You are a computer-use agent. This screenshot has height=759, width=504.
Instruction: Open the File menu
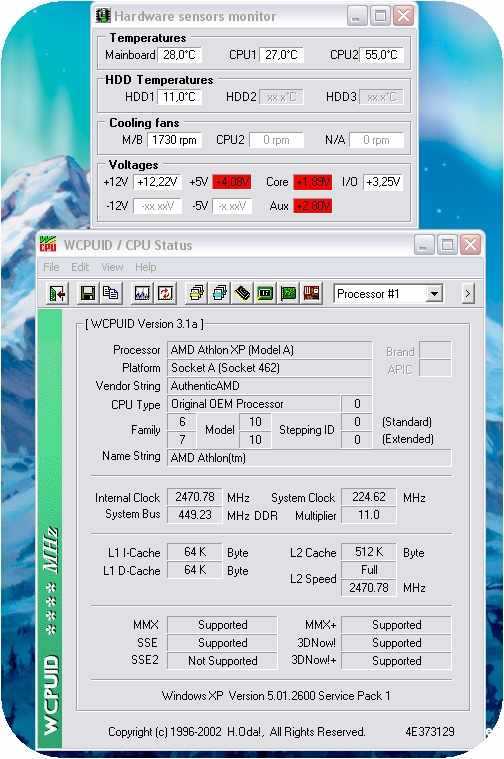(51, 267)
